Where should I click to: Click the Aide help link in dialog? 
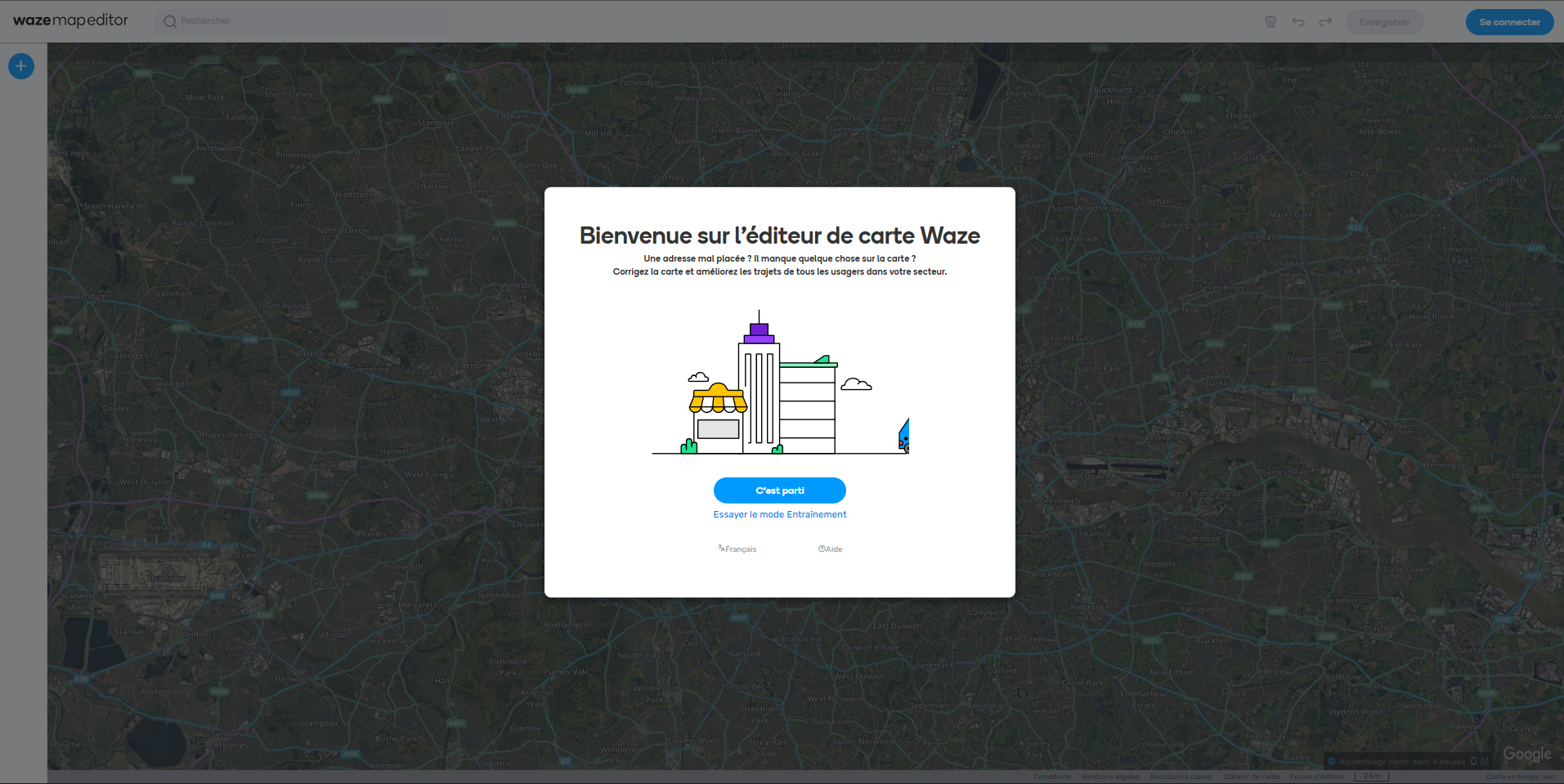tap(831, 549)
